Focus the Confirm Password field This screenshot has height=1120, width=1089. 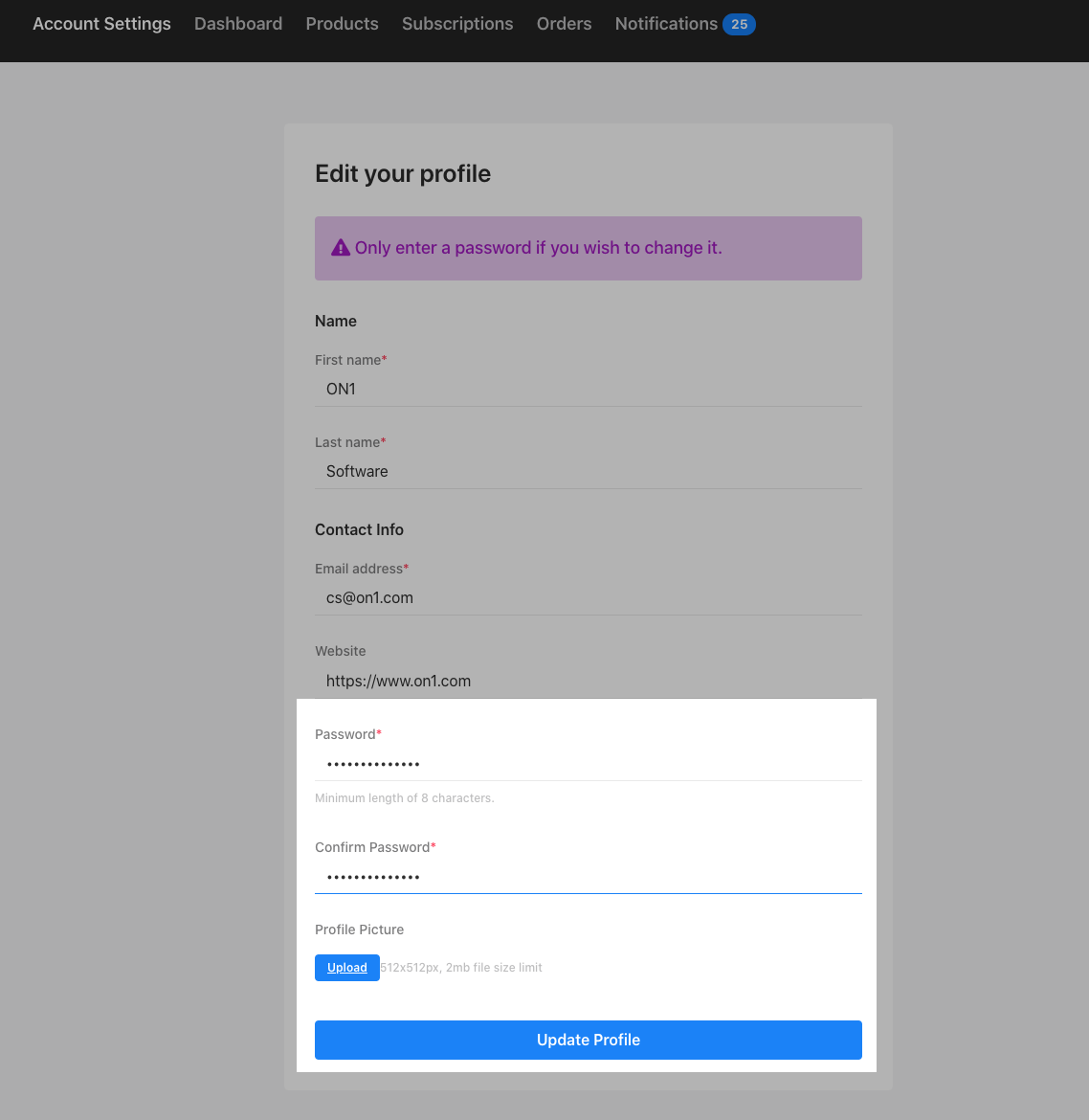pos(588,877)
